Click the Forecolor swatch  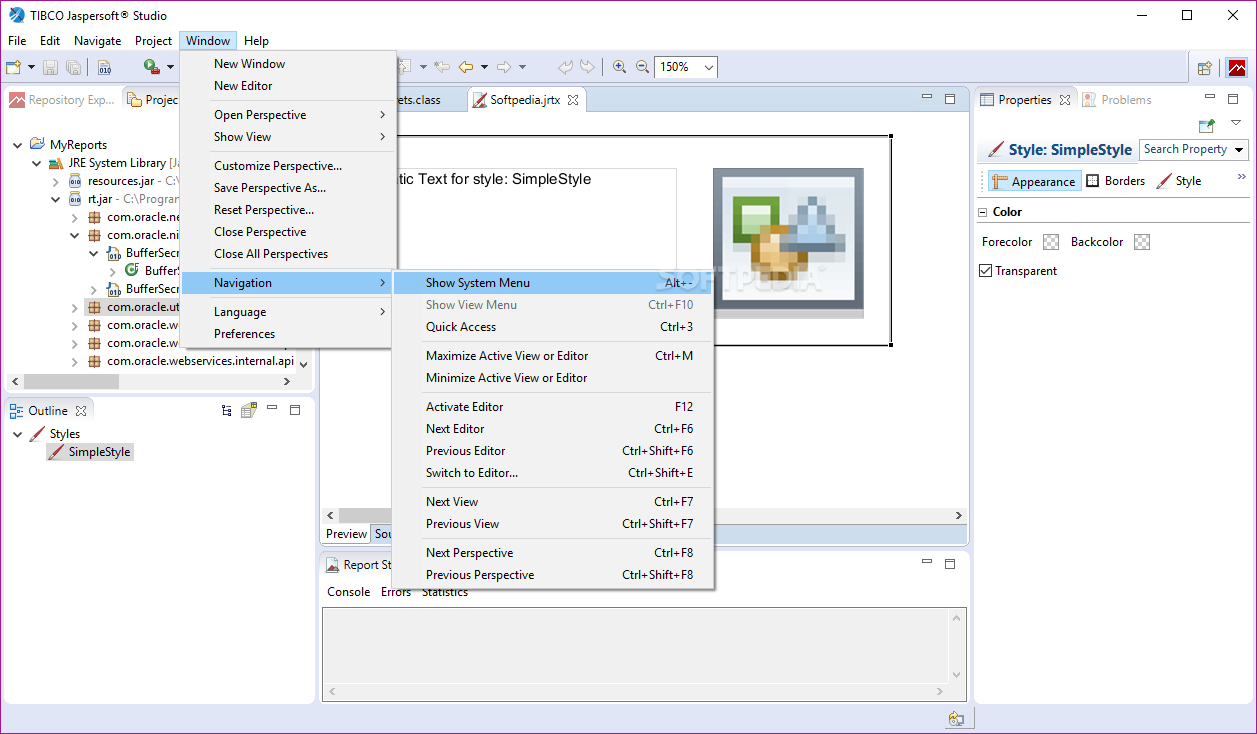(x=1050, y=242)
